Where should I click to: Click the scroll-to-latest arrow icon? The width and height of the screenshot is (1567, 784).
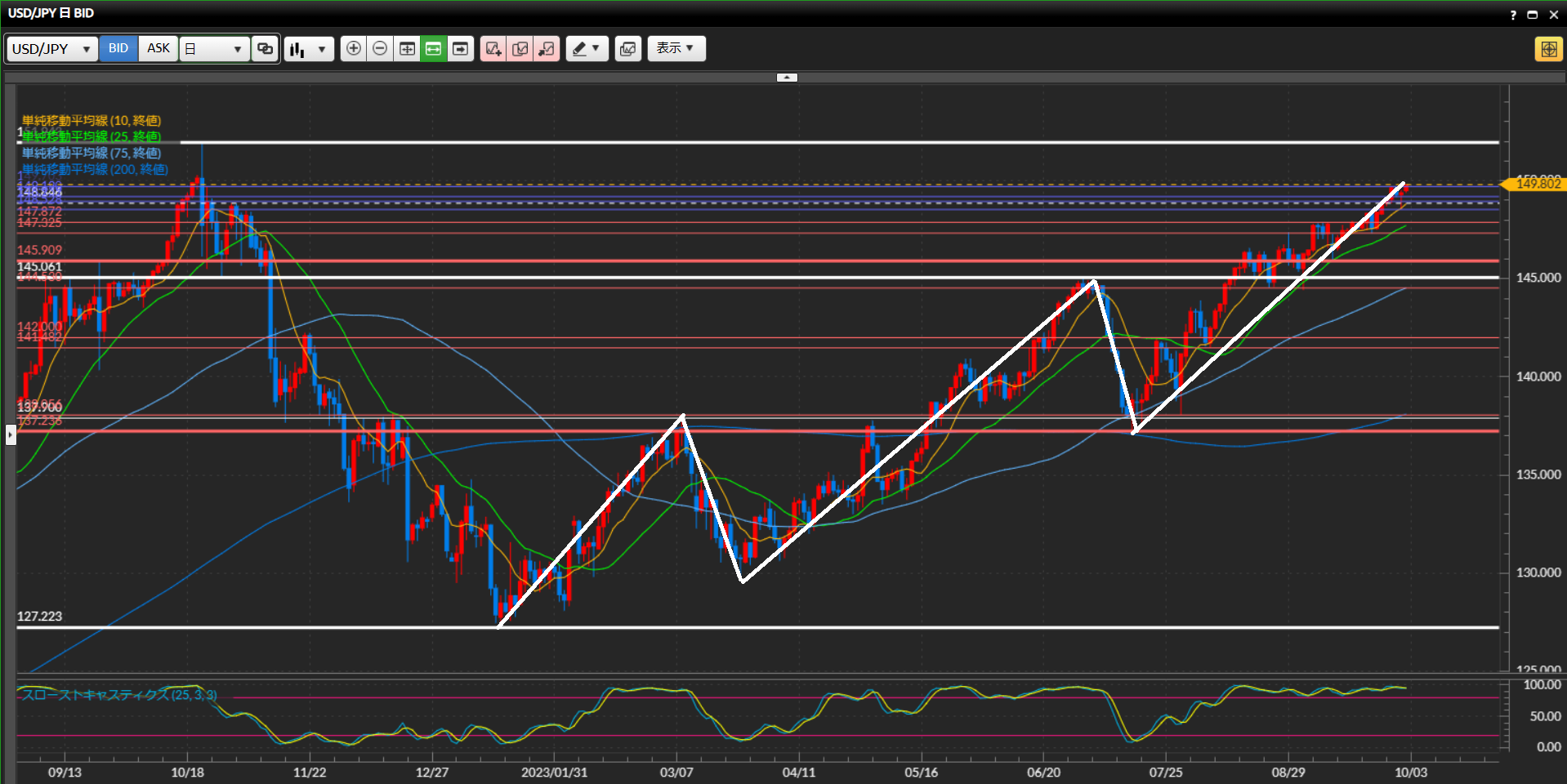coord(461,49)
